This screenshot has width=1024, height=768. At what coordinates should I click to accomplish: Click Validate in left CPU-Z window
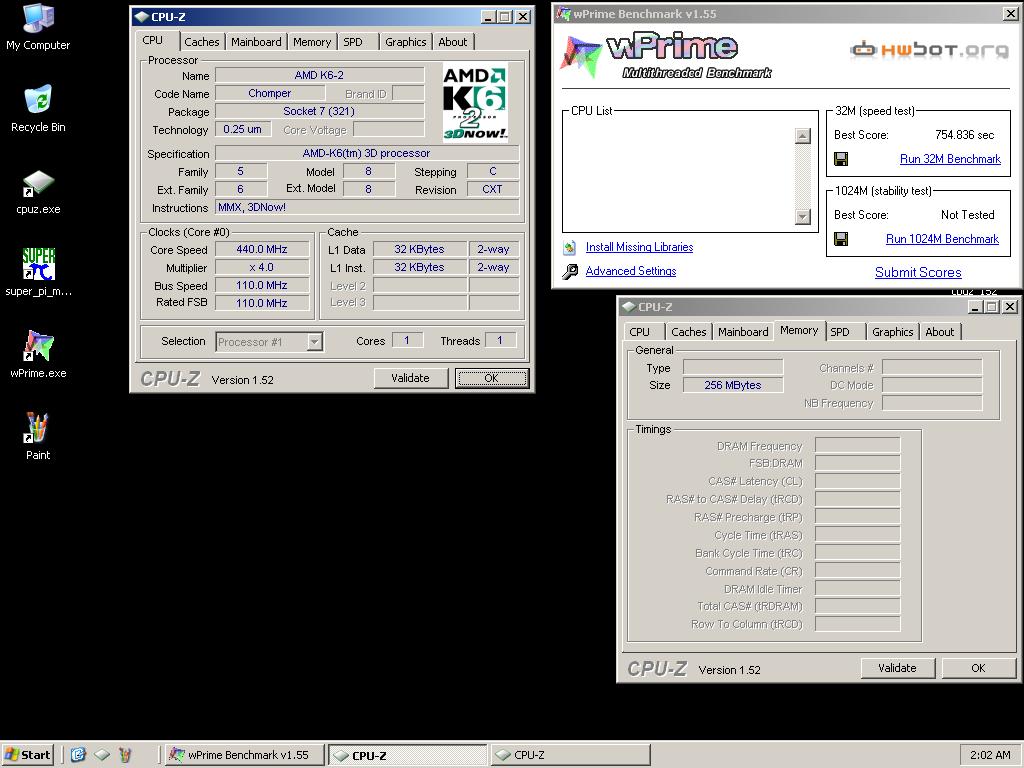[410, 378]
